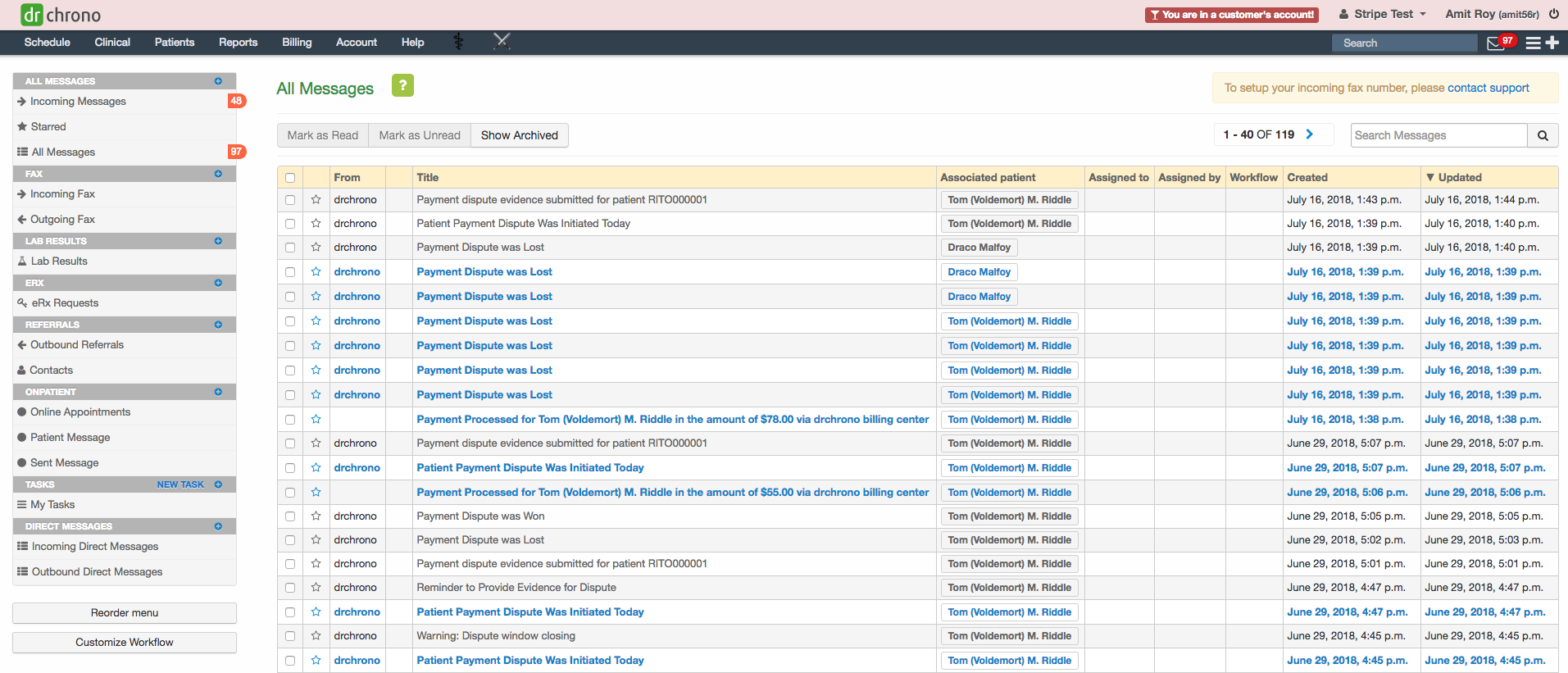The width and height of the screenshot is (1568, 673).
Task: Star the Payment Processed $55.00 message
Action: pos(316,492)
